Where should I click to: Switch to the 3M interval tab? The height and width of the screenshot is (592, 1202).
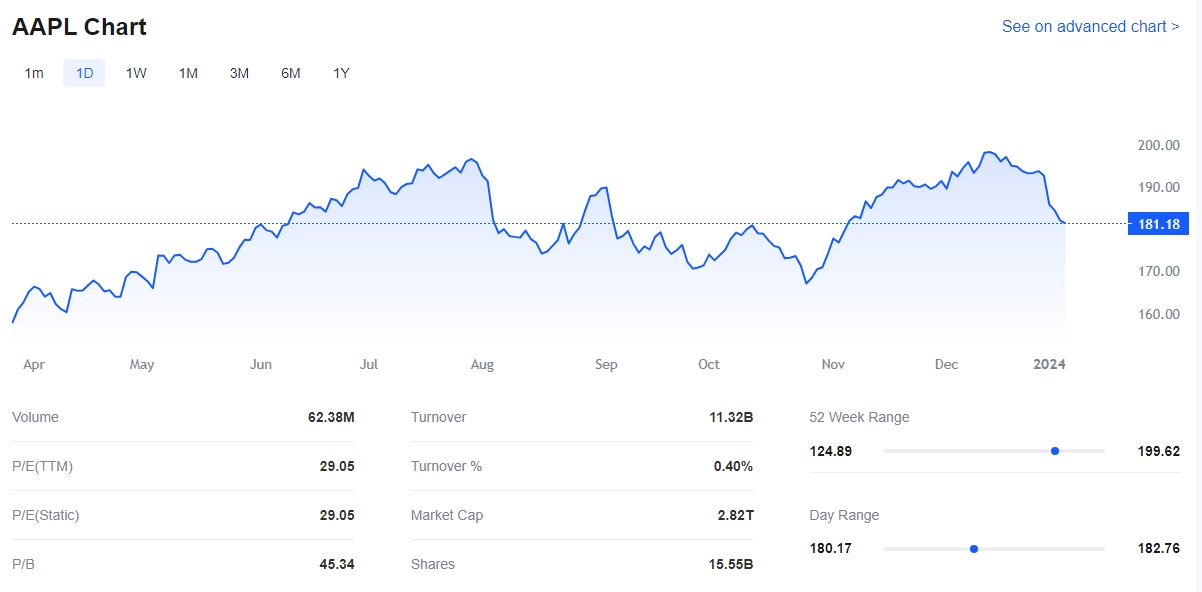[x=239, y=73]
